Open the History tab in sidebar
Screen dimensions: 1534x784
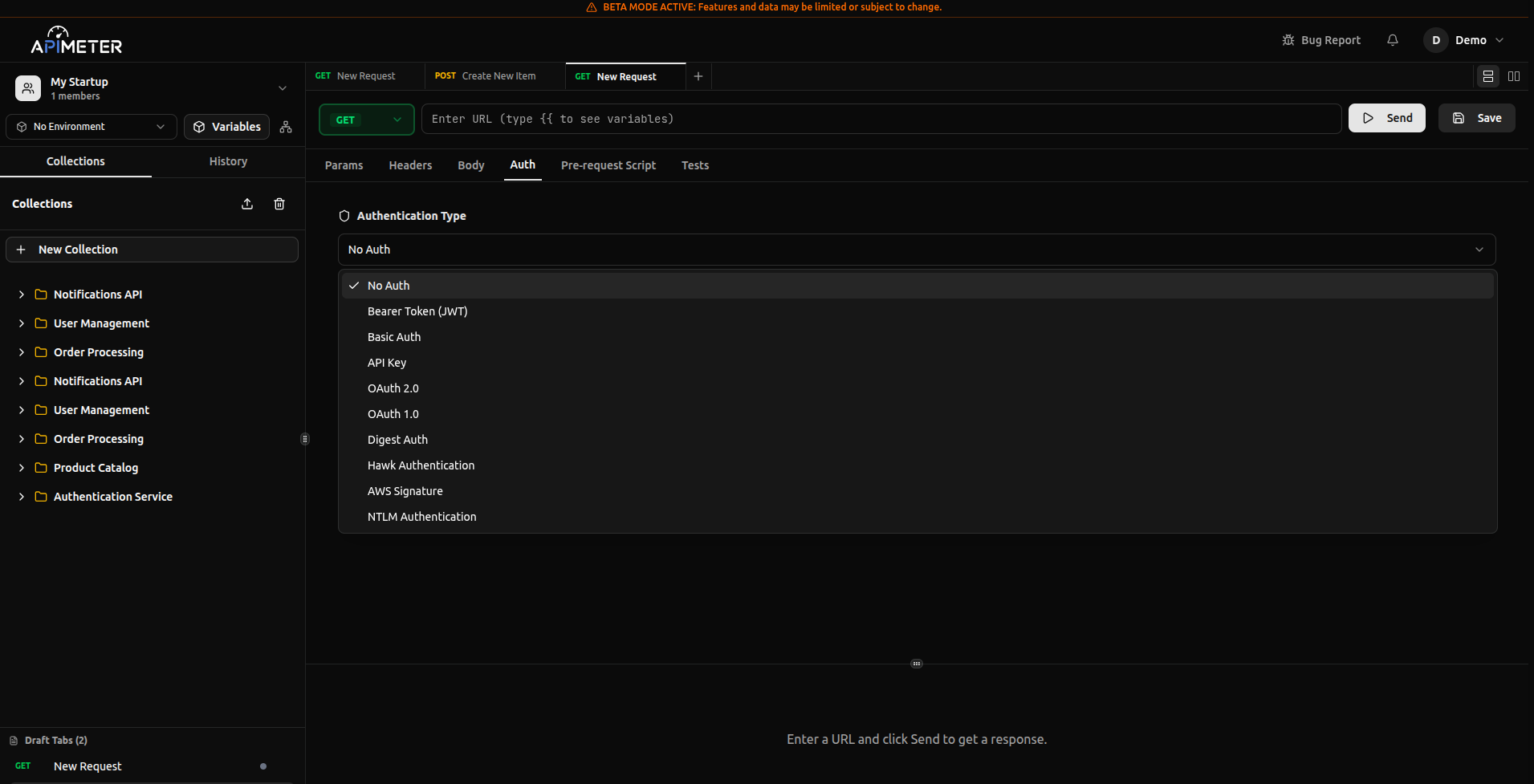pyautogui.click(x=228, y=161)
